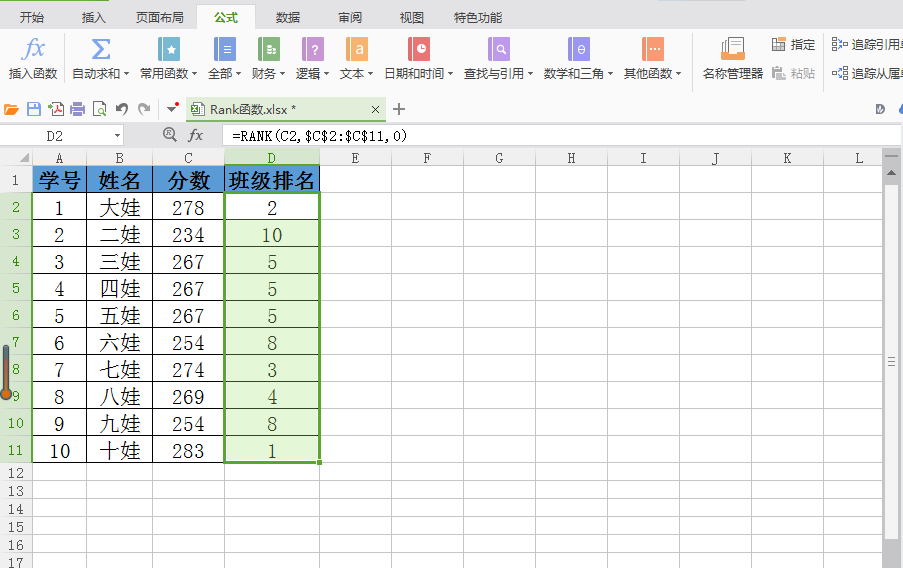Click the Name Box showing D2
The image size is (903, 568).
point(55,136)
